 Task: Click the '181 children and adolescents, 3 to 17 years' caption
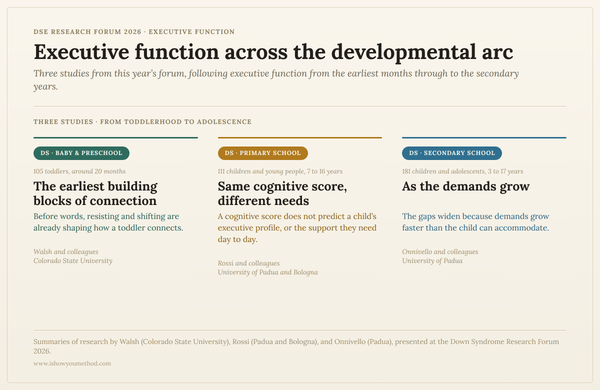point(463,171)
